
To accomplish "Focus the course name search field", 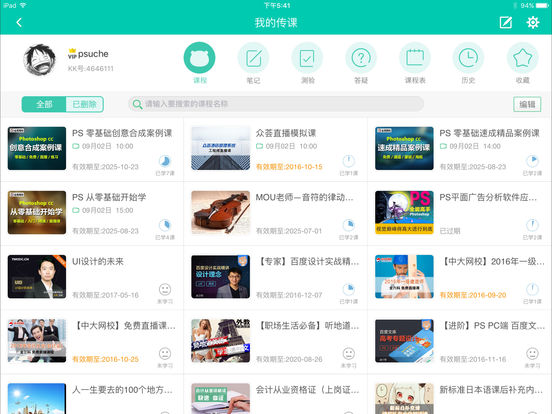I will [276, 104].
